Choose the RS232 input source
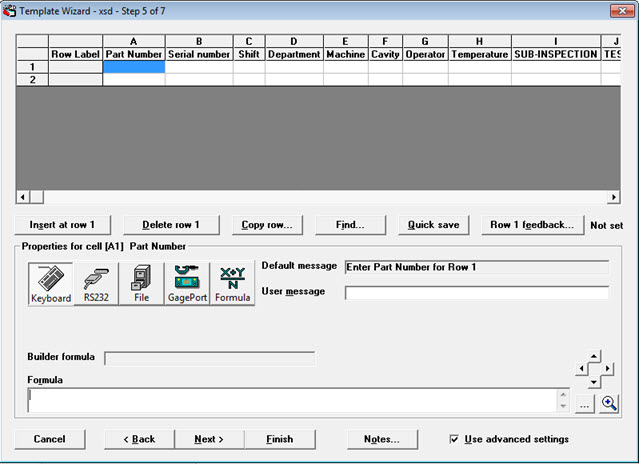The image size is (639, 464). 96,284
